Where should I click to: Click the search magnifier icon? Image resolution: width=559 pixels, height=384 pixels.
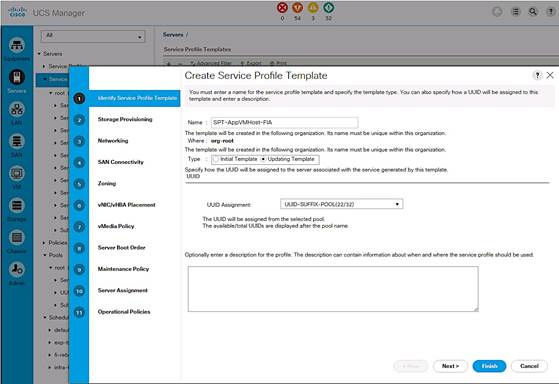coord(533,12)
